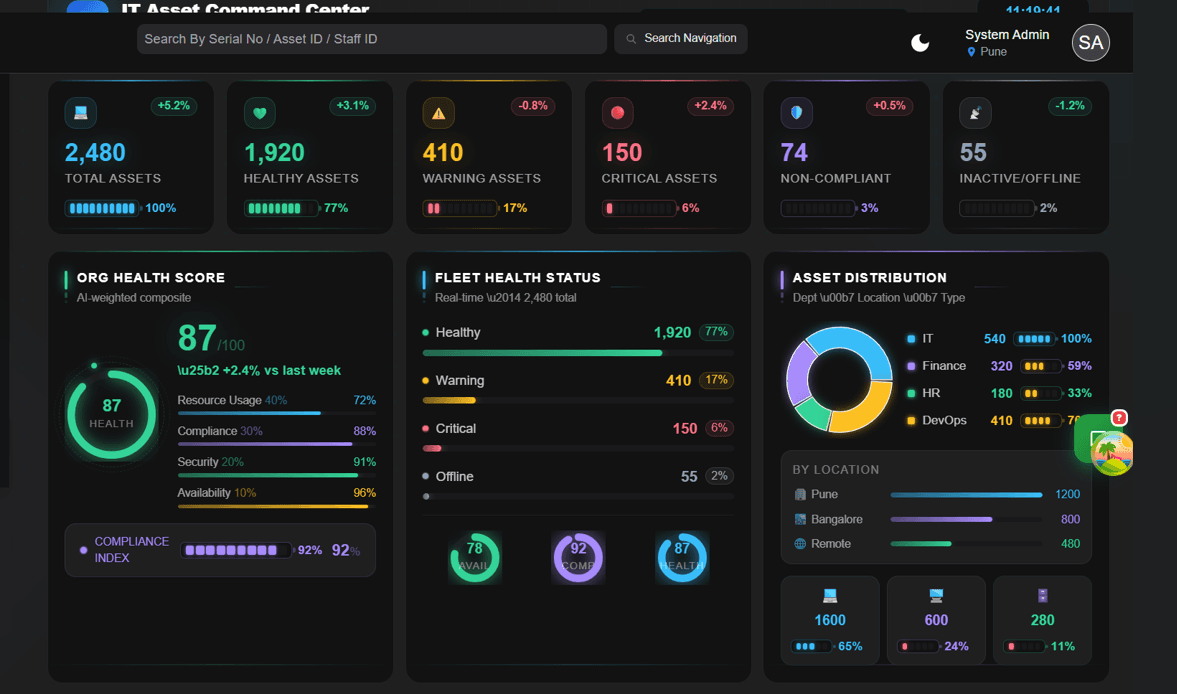The image size is (1177, 694).
Task: Click the Resource Usage 72% bar
Action: point(276,413)
